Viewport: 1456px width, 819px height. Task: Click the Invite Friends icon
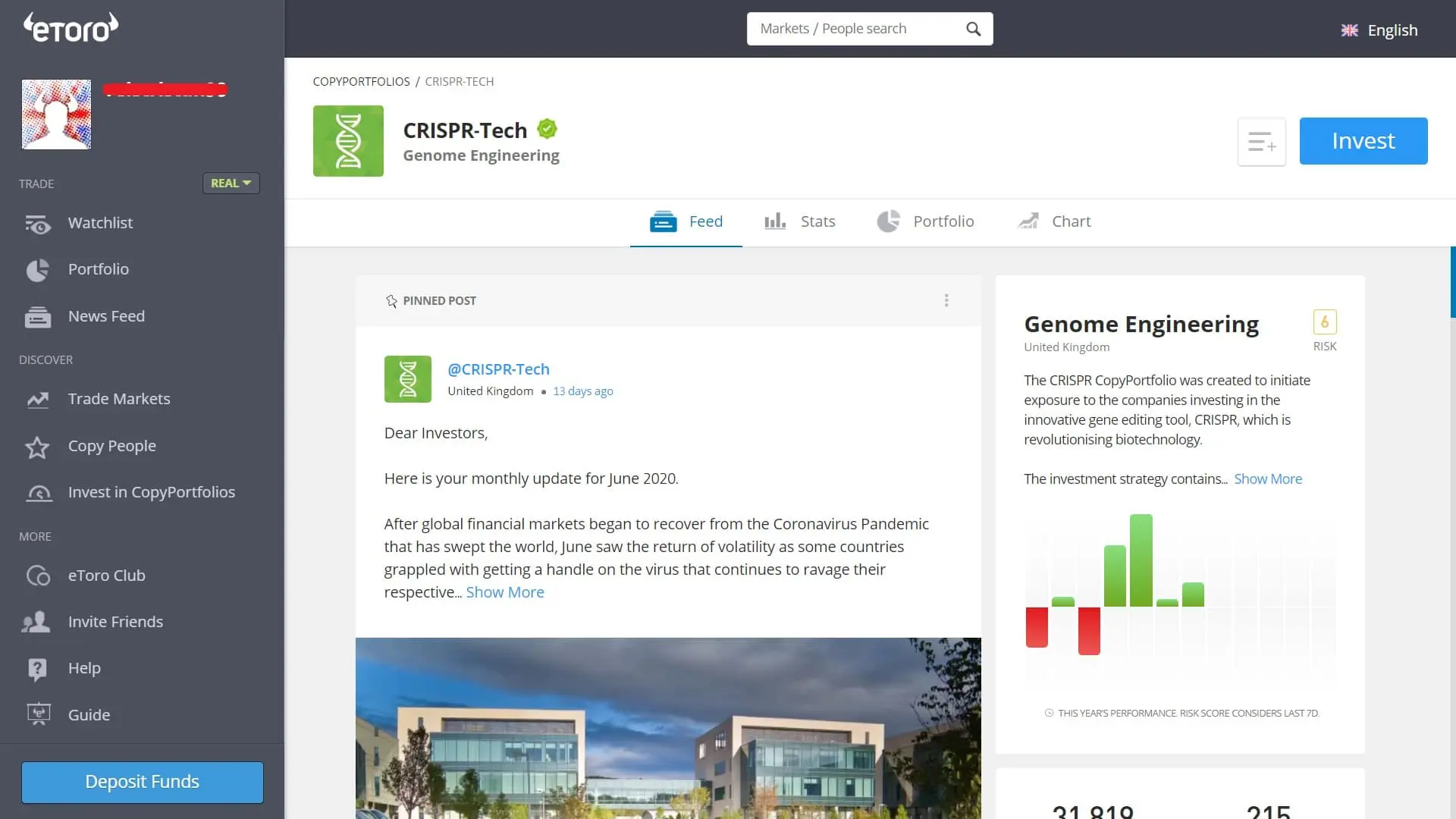point(36,622)
